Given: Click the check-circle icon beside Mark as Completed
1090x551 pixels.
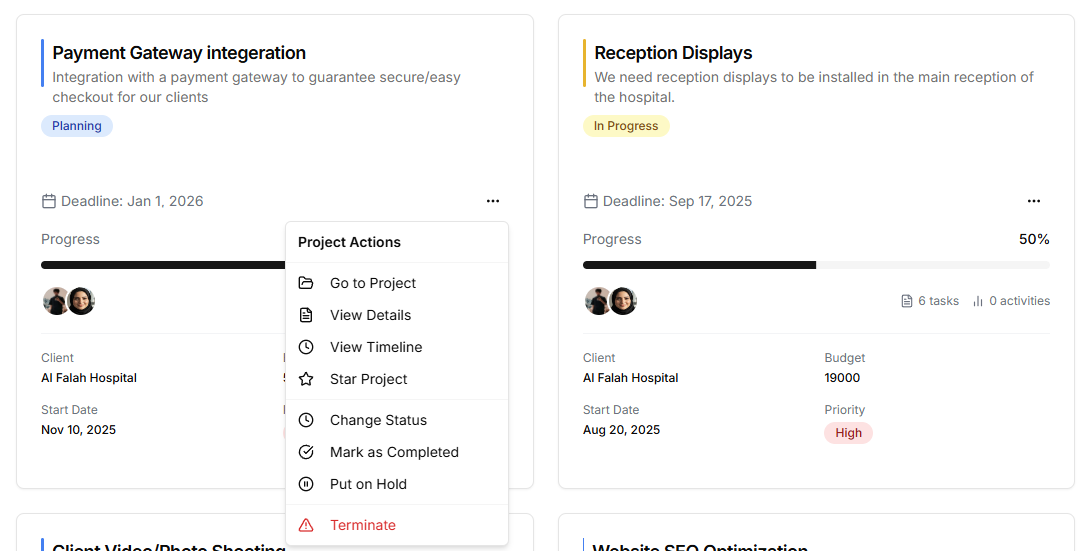Looking at the screenshot, I should point(306,452).
